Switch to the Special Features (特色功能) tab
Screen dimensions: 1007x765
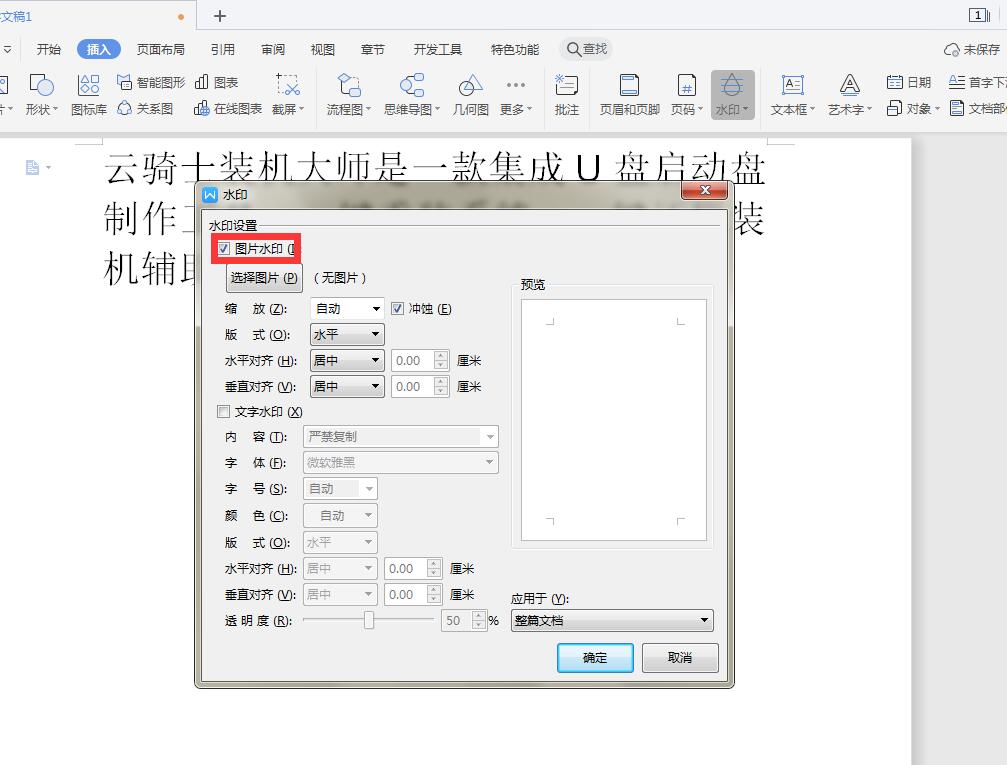tap(514, 49)
